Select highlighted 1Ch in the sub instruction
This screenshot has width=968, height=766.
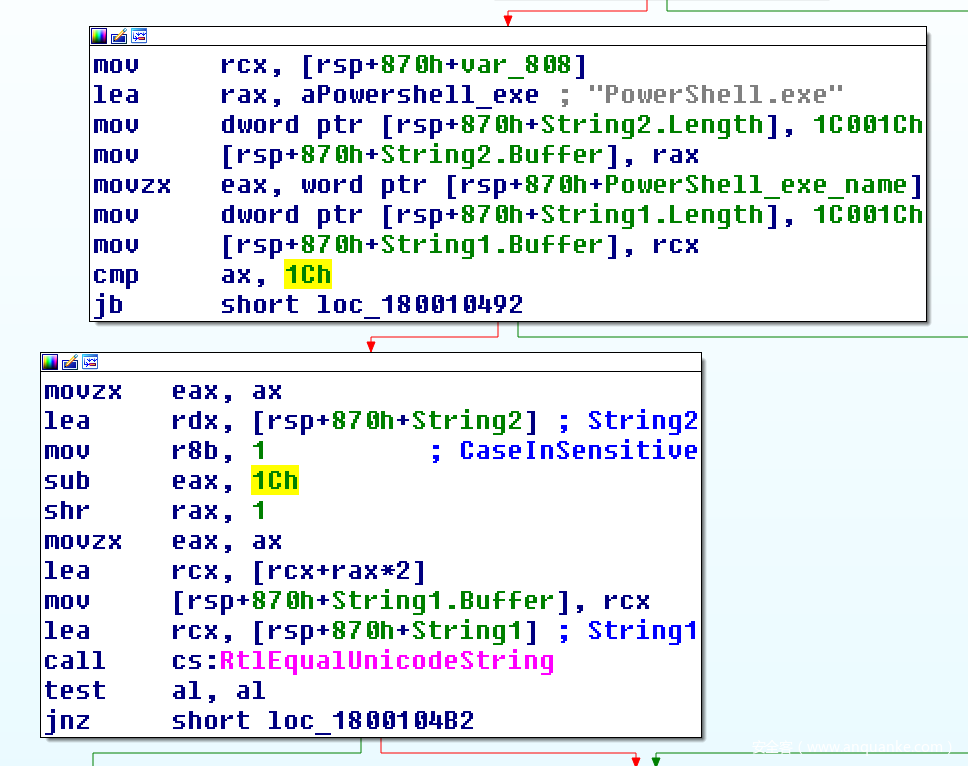tap(274, 481)
